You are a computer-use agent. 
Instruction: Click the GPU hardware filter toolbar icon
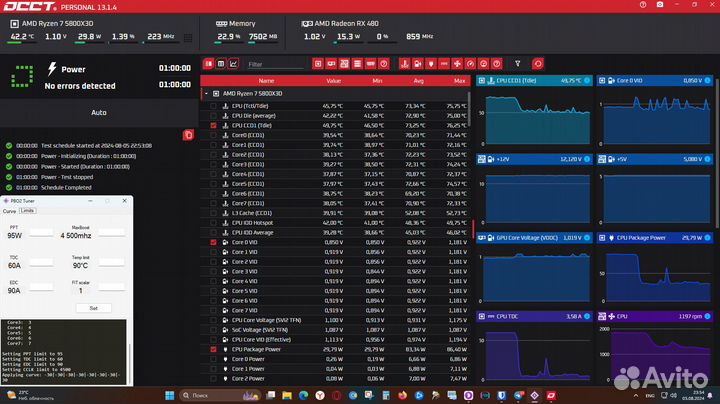point(331,64)
